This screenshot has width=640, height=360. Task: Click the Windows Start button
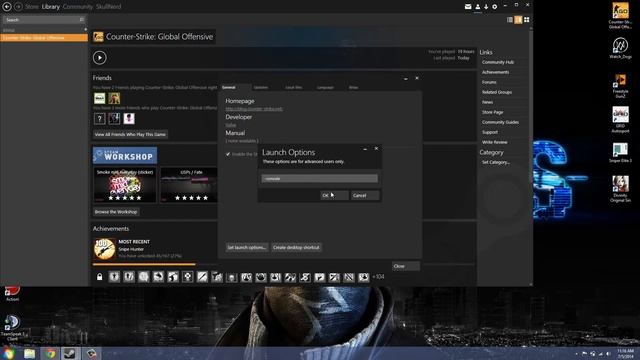coord(9,353)
